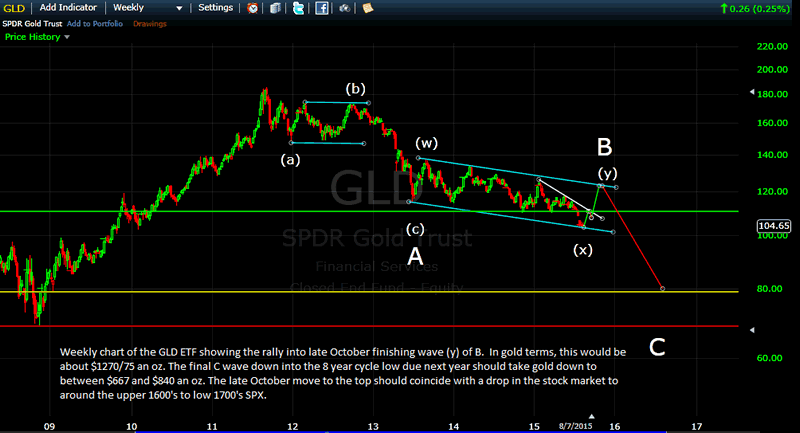Open the chart Settings menu
The height and width of the screenshot is (433, 800).
pos(215,8)
